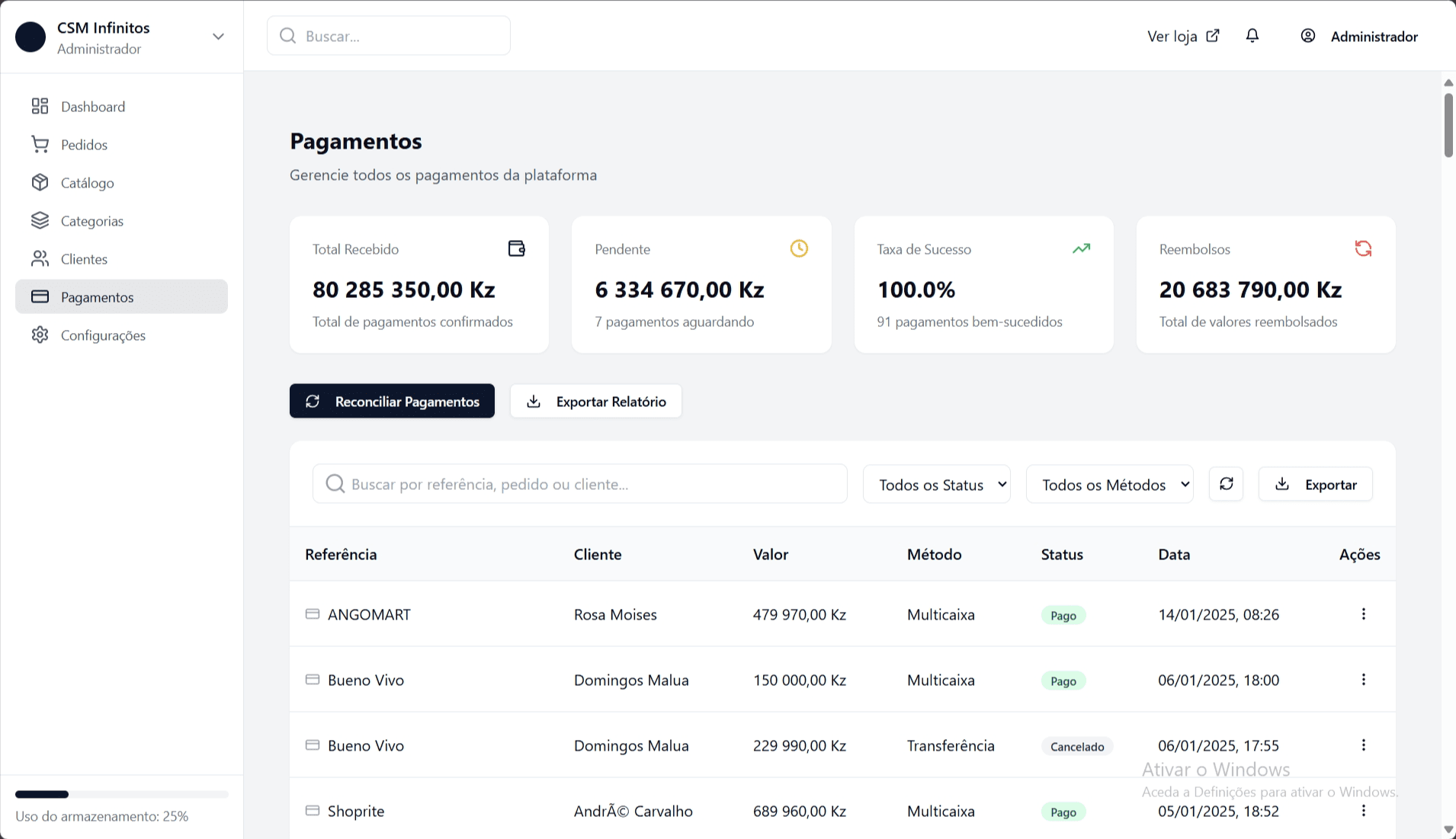Click the scrollbar up arrow
This screenshot has height=839, width=1456.
click(1448, 82)
